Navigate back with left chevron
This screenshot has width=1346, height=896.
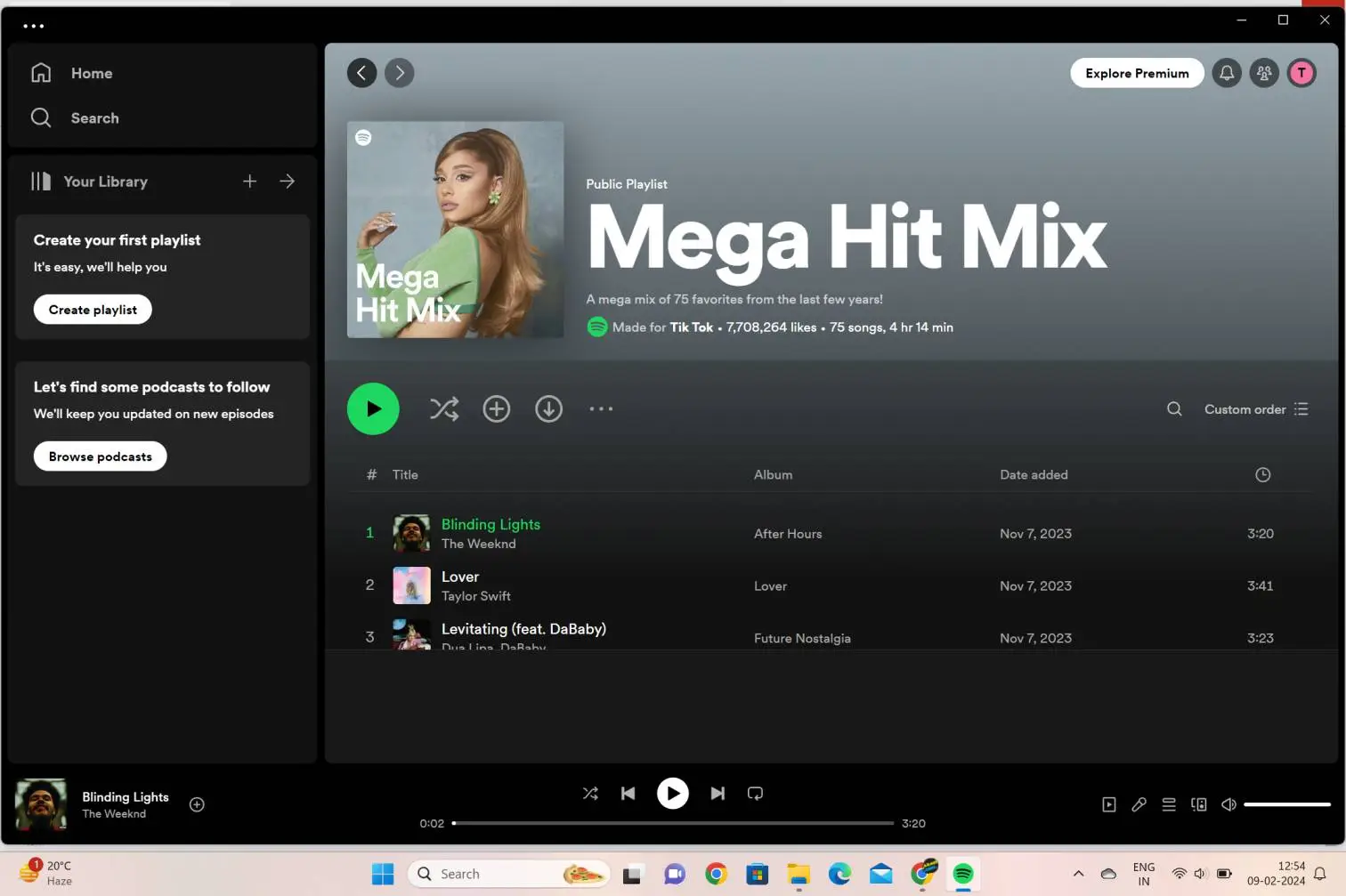(361, 73)
